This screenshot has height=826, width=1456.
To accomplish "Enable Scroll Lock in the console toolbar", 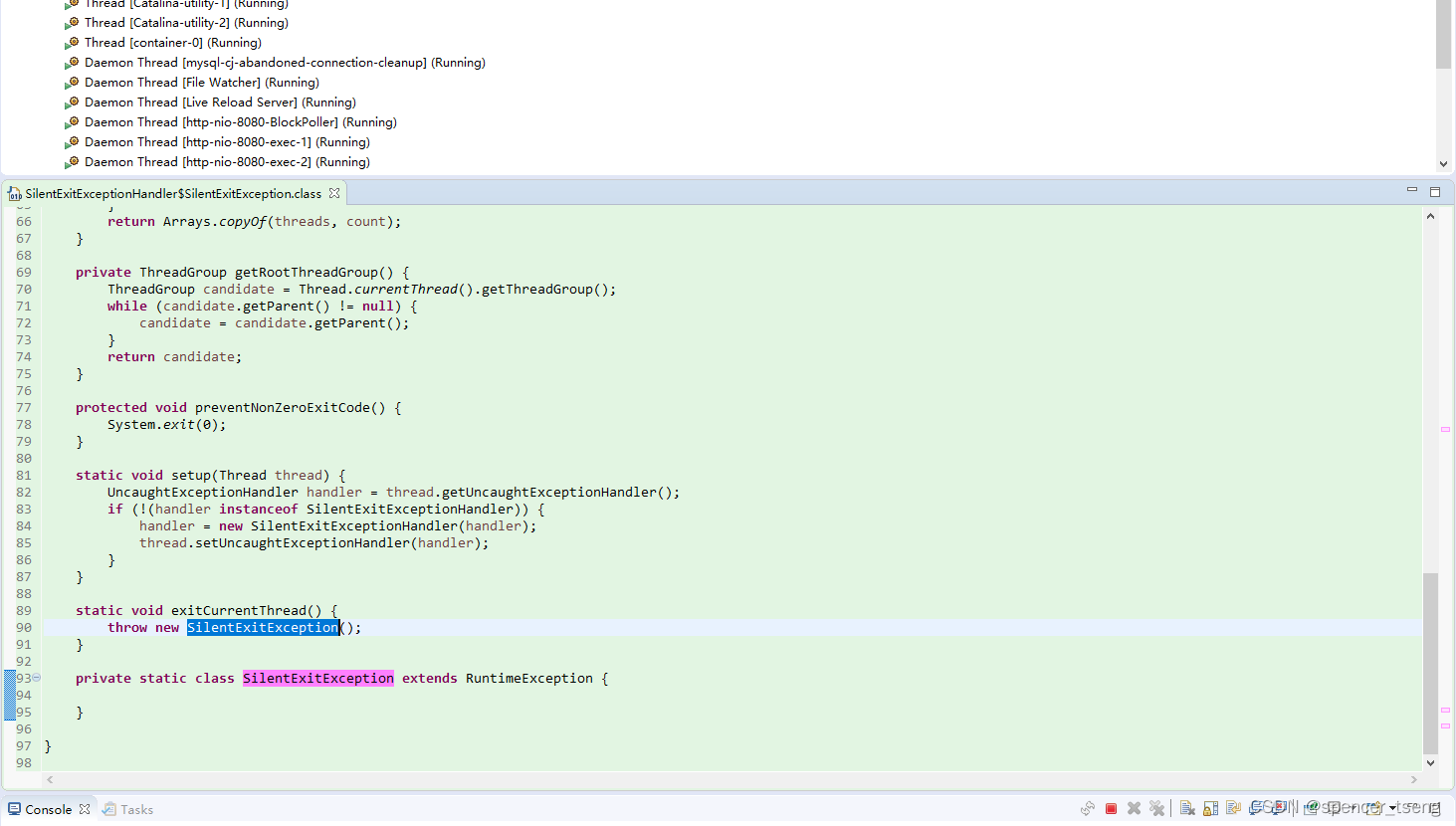I will click(x=1209, y=807).
